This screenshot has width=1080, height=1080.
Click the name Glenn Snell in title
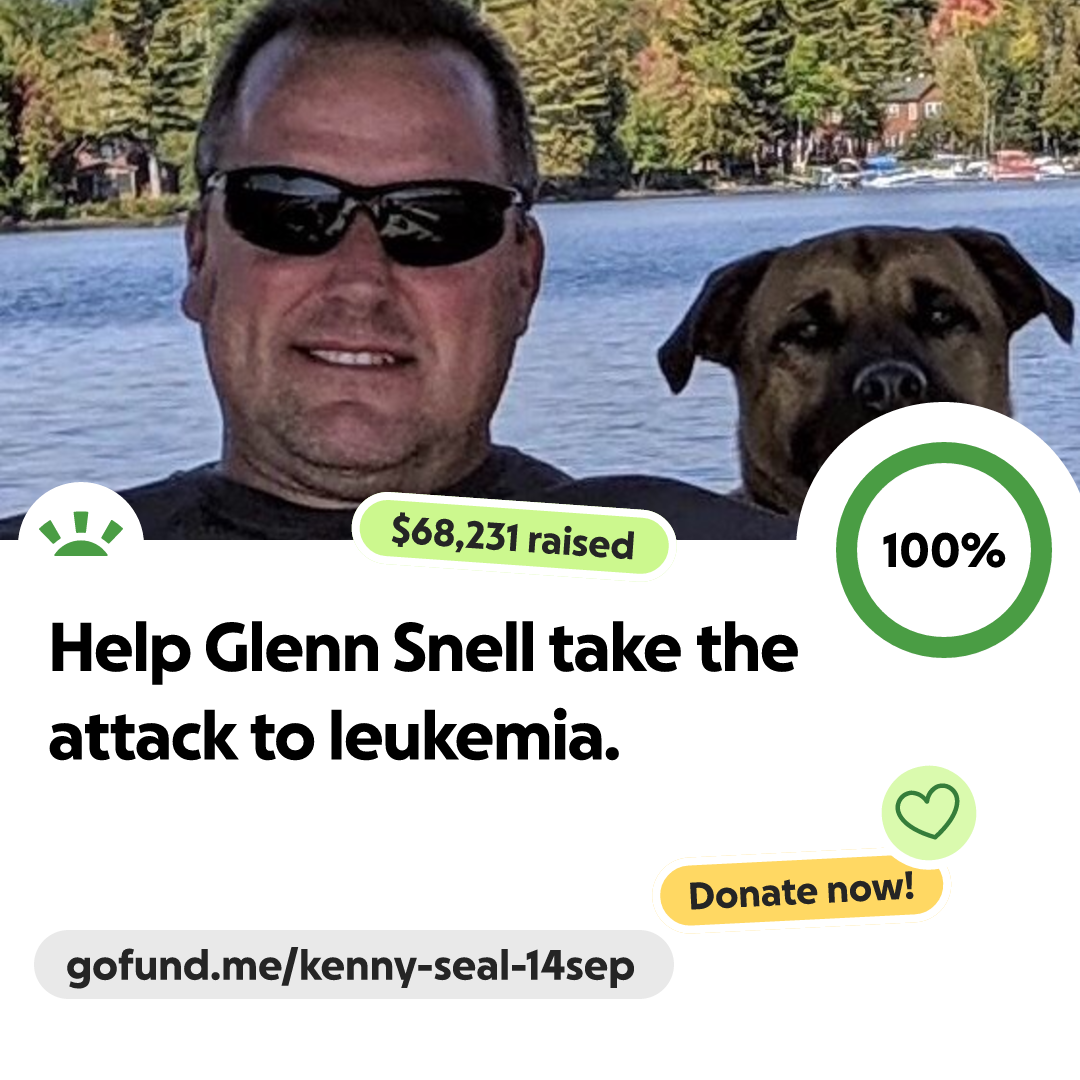click(369, 648)
